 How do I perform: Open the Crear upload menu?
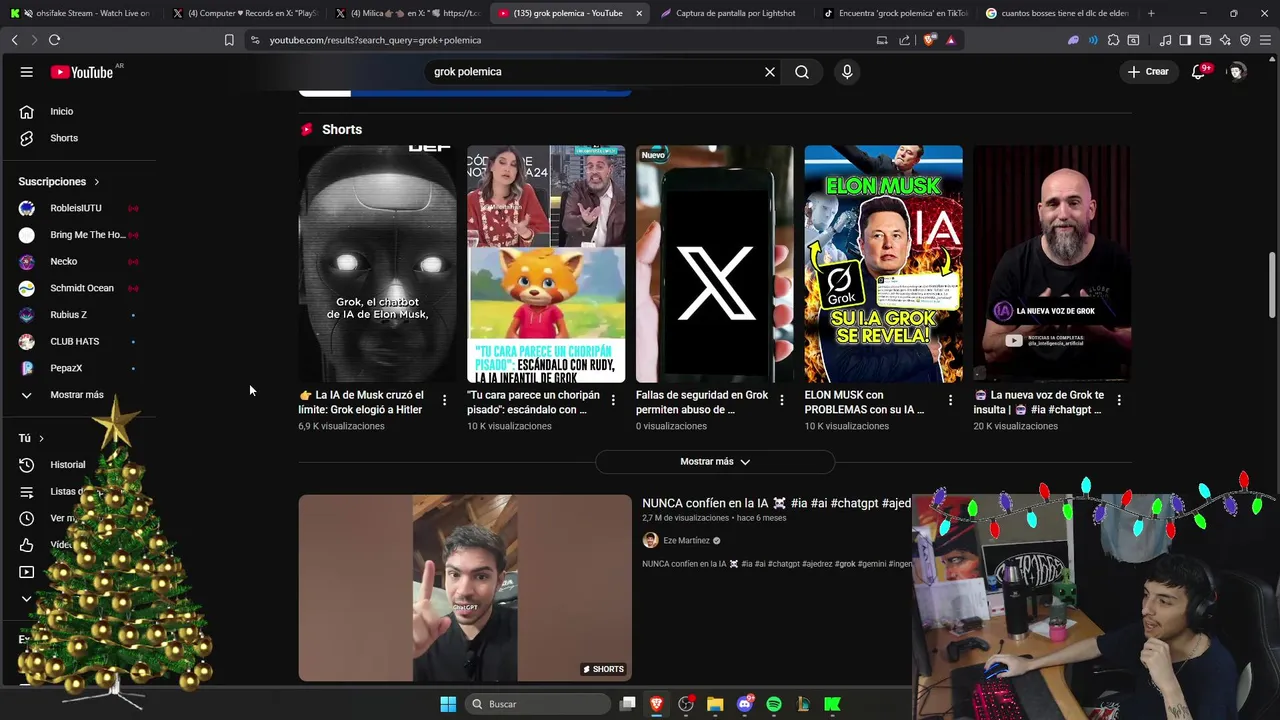pyautogui.click(x=1148, y=72)
